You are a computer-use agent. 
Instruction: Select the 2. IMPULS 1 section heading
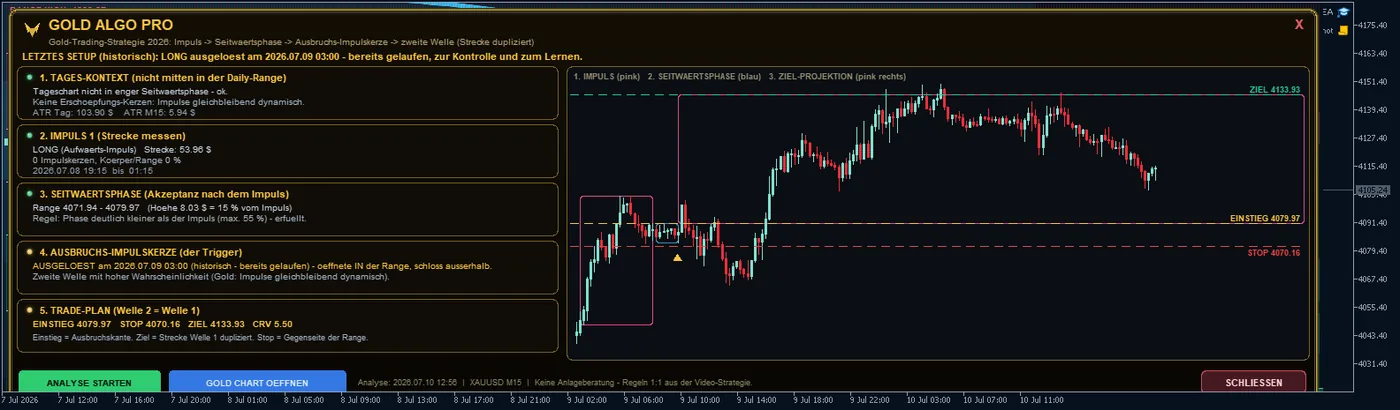click(x=111, y=134)
